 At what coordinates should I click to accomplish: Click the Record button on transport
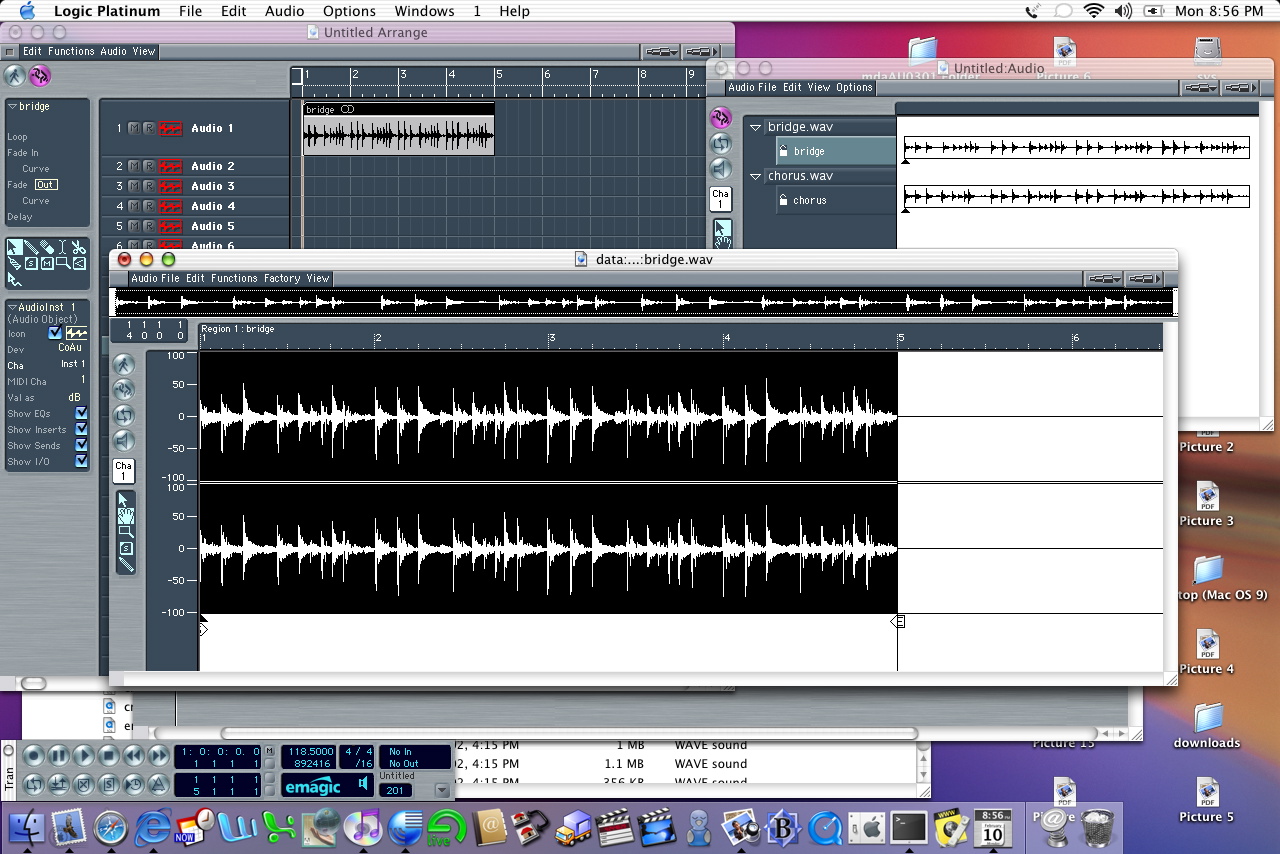[34, 756]
